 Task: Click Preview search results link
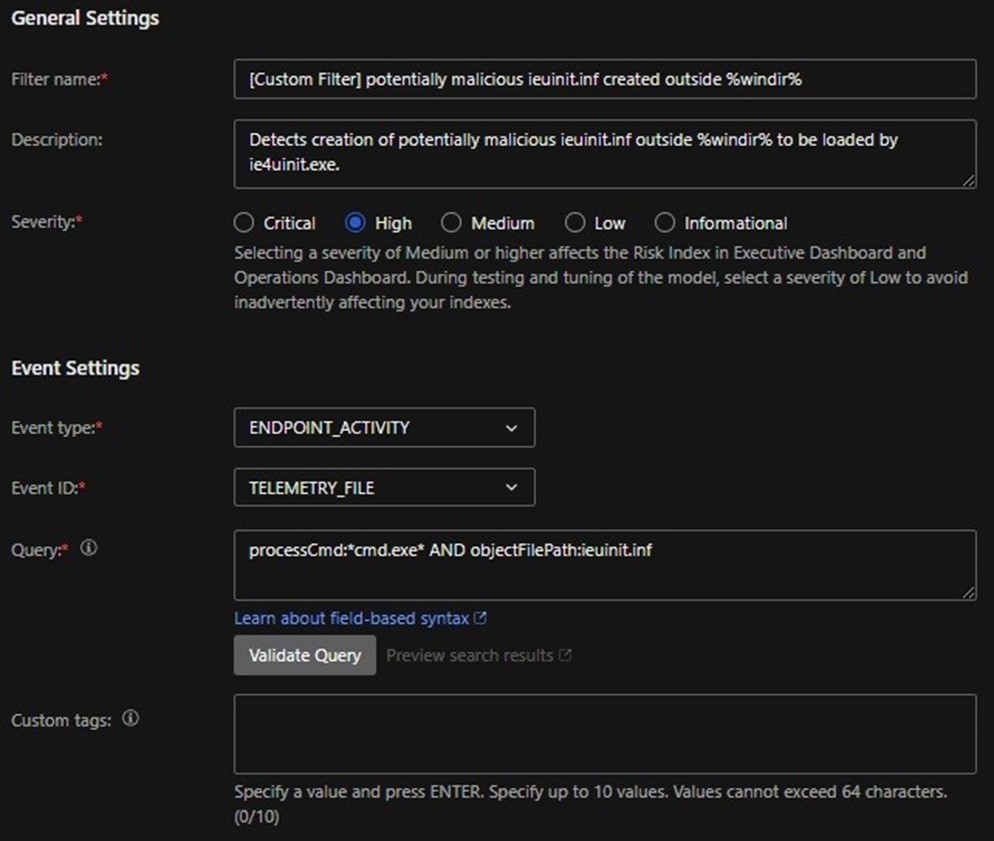(469, 656)
